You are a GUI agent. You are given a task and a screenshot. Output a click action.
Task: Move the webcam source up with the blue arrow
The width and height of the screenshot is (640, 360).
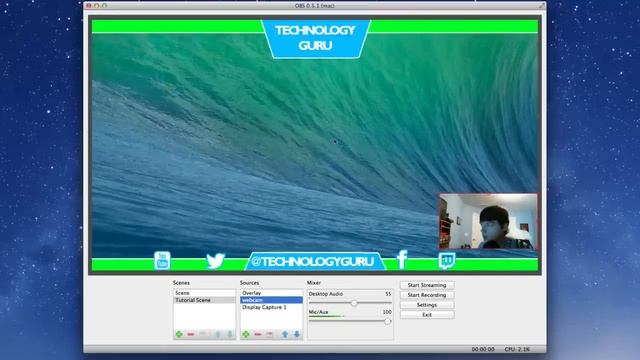tap(285, 334)
